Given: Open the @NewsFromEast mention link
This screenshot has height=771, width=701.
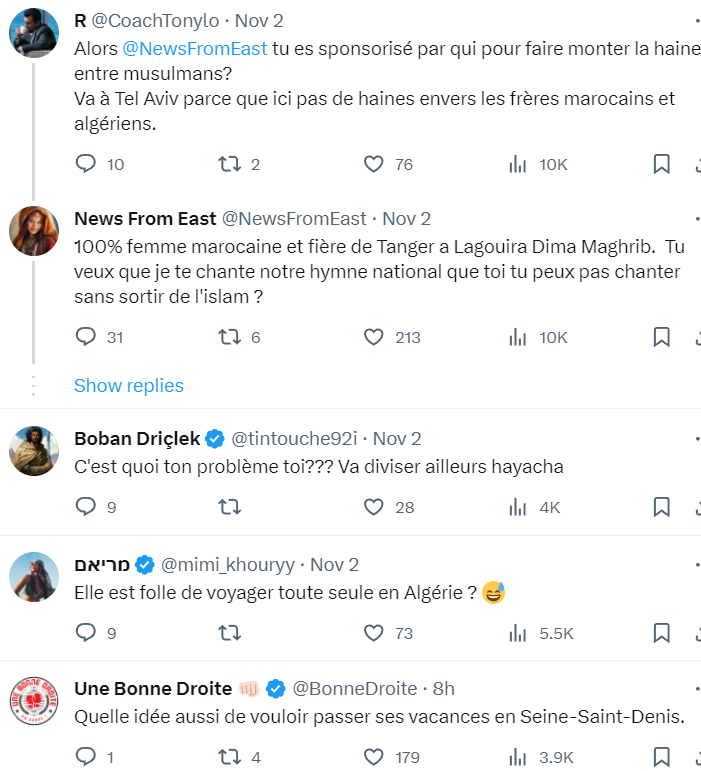Looking at the screenshot, I should point(195,49).
